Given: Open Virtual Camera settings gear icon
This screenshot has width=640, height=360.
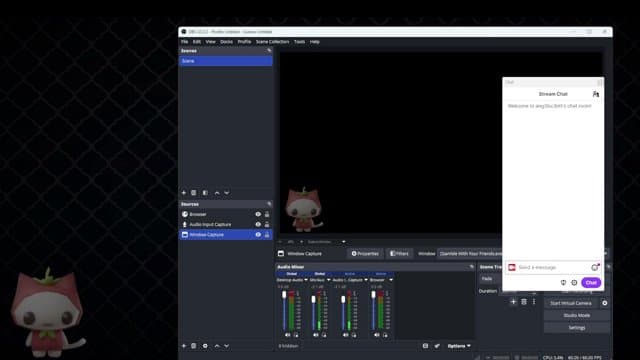Looking at the screenshot, I should [604, 303].
